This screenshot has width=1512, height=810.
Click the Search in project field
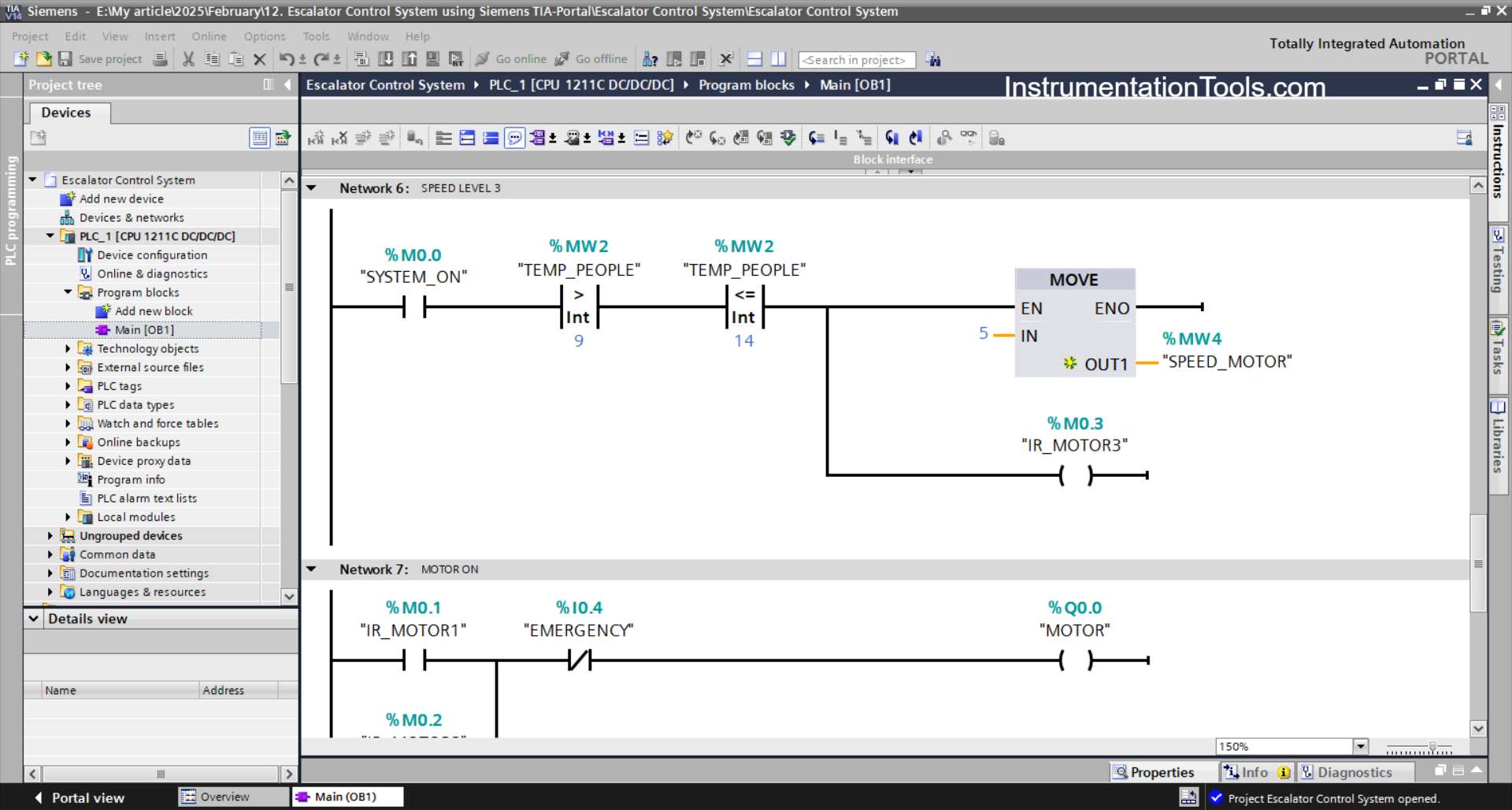point(857,60)
